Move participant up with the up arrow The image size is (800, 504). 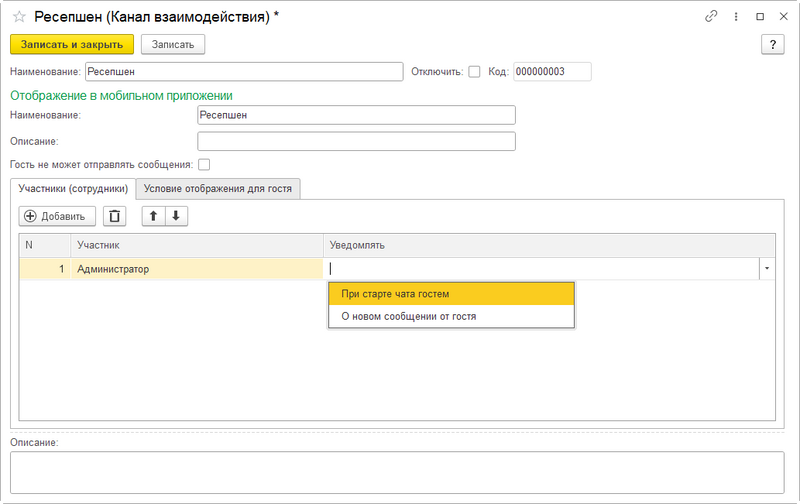click(x=153, y=216)
